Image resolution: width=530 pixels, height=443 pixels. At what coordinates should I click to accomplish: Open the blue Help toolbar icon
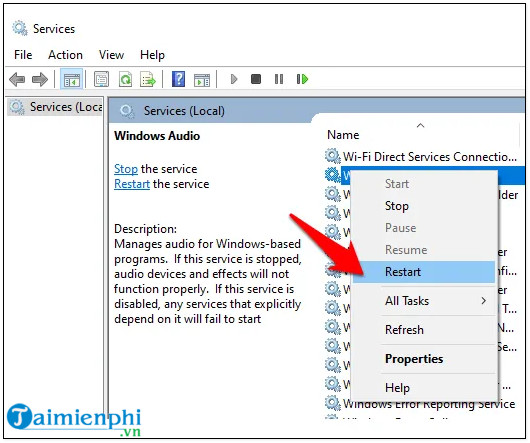(x=178, y=79)
